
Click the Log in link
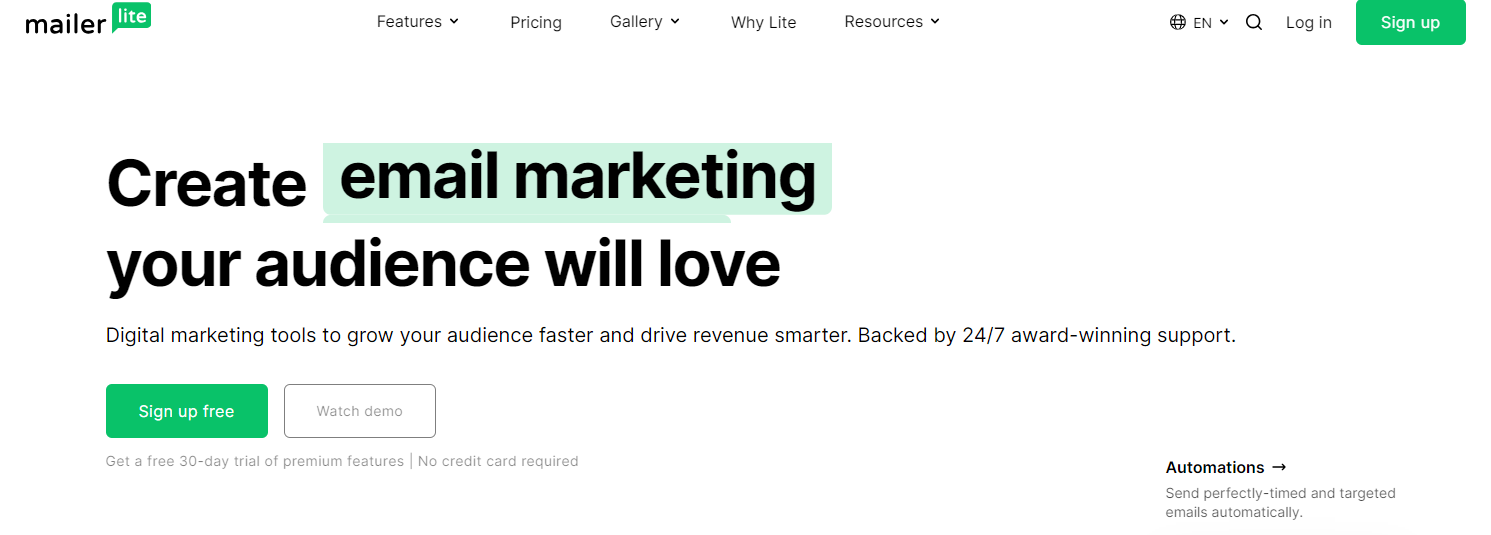pyautogui.click(x=1309, y=22)
